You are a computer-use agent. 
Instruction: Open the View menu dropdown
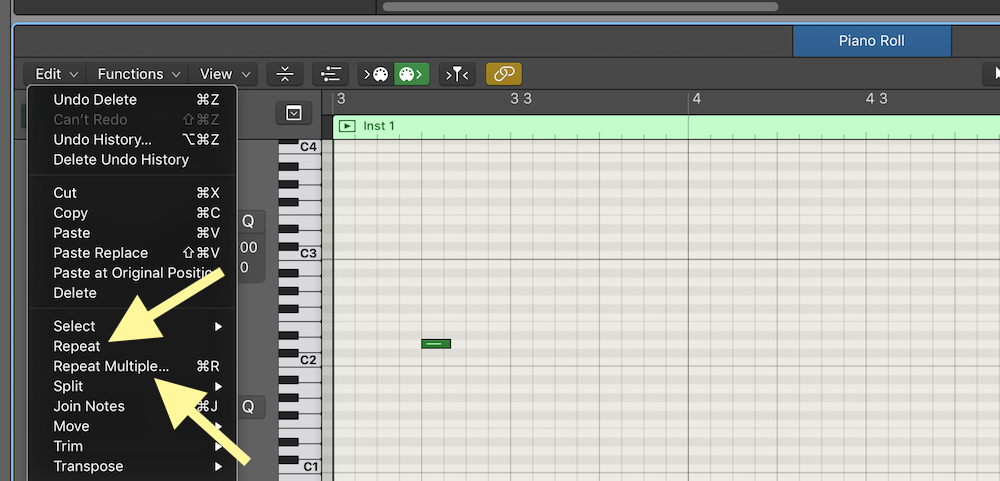pos(223,74)
